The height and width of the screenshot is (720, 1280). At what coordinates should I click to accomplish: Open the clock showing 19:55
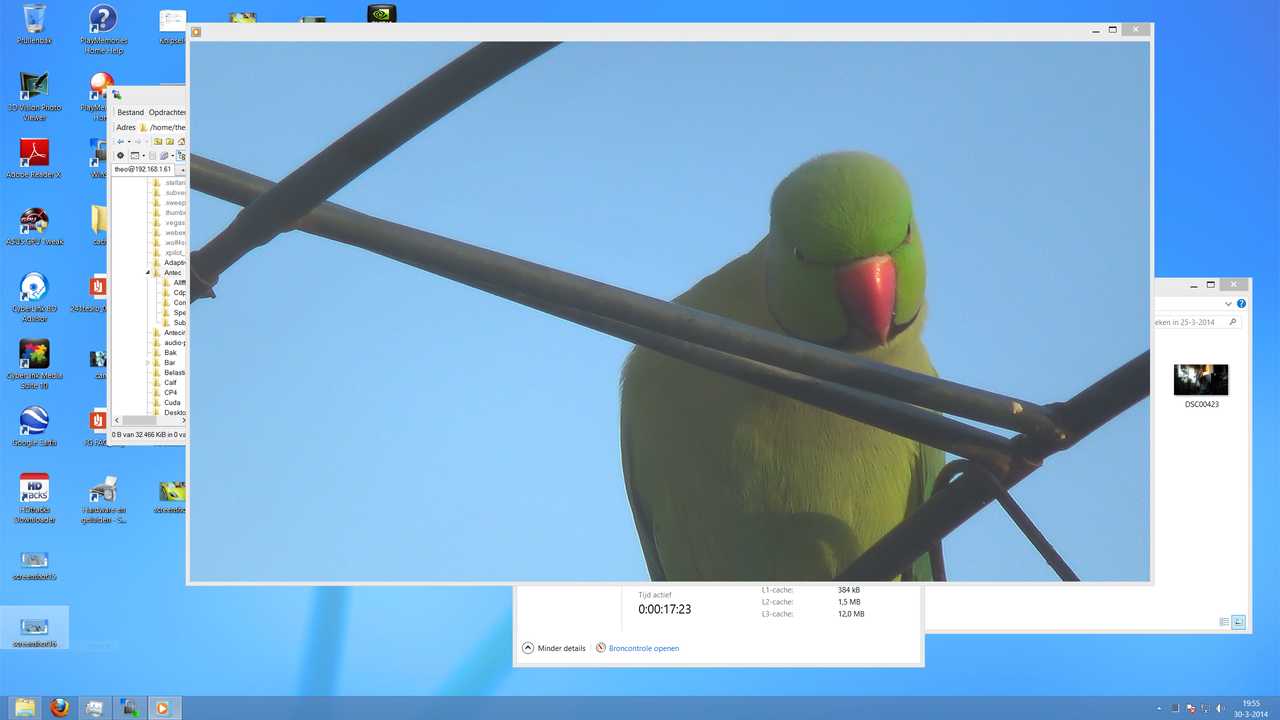[1251, 708]
